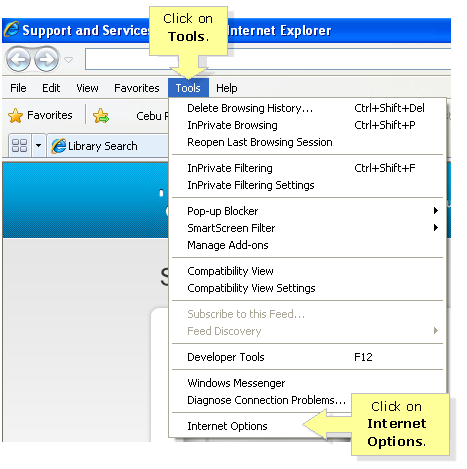Click the Tools menu
Screen dimensions: 467x469
188,88
